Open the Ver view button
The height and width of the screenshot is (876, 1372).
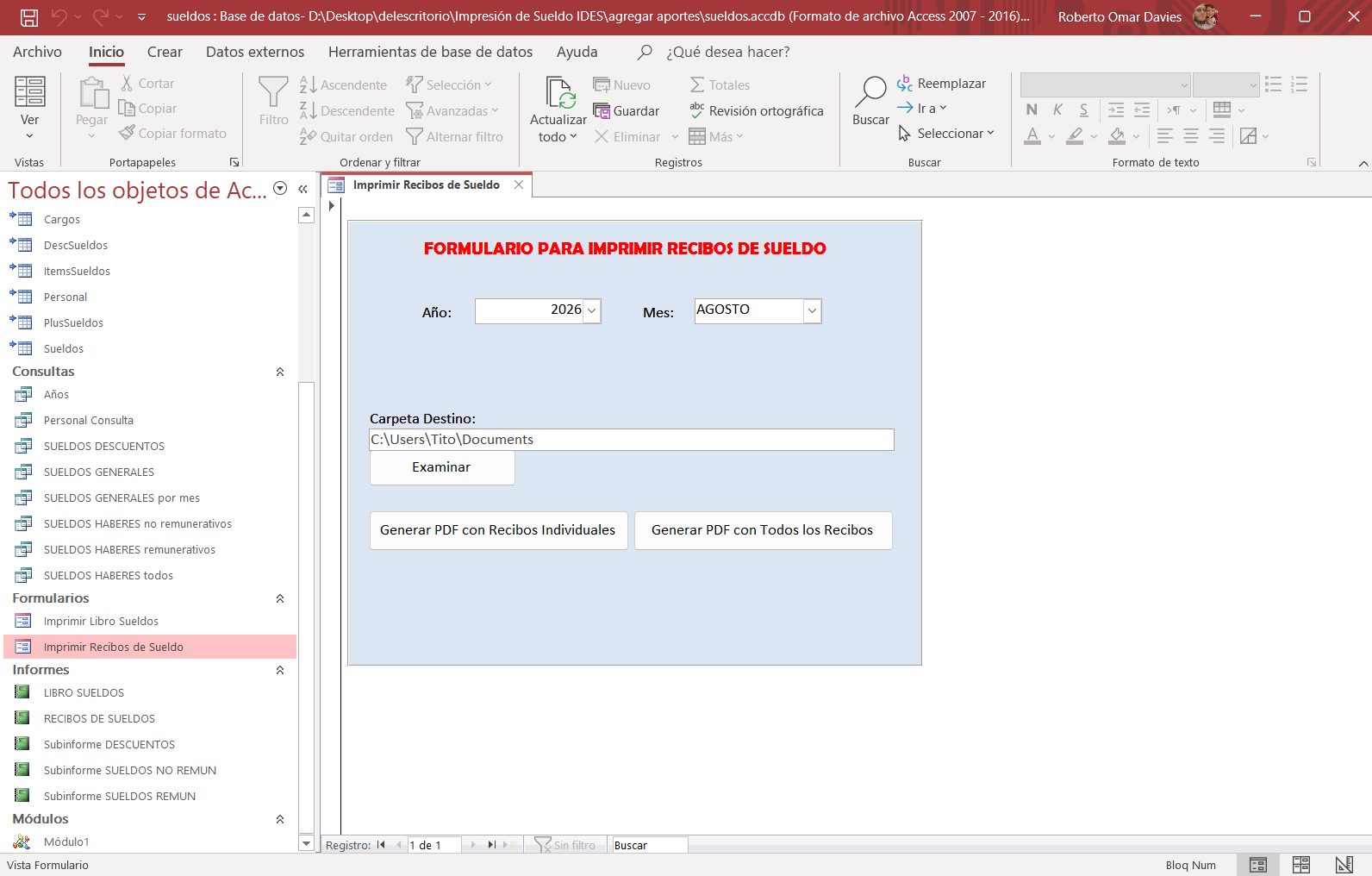pyautogui.click(x=29, y=109)
